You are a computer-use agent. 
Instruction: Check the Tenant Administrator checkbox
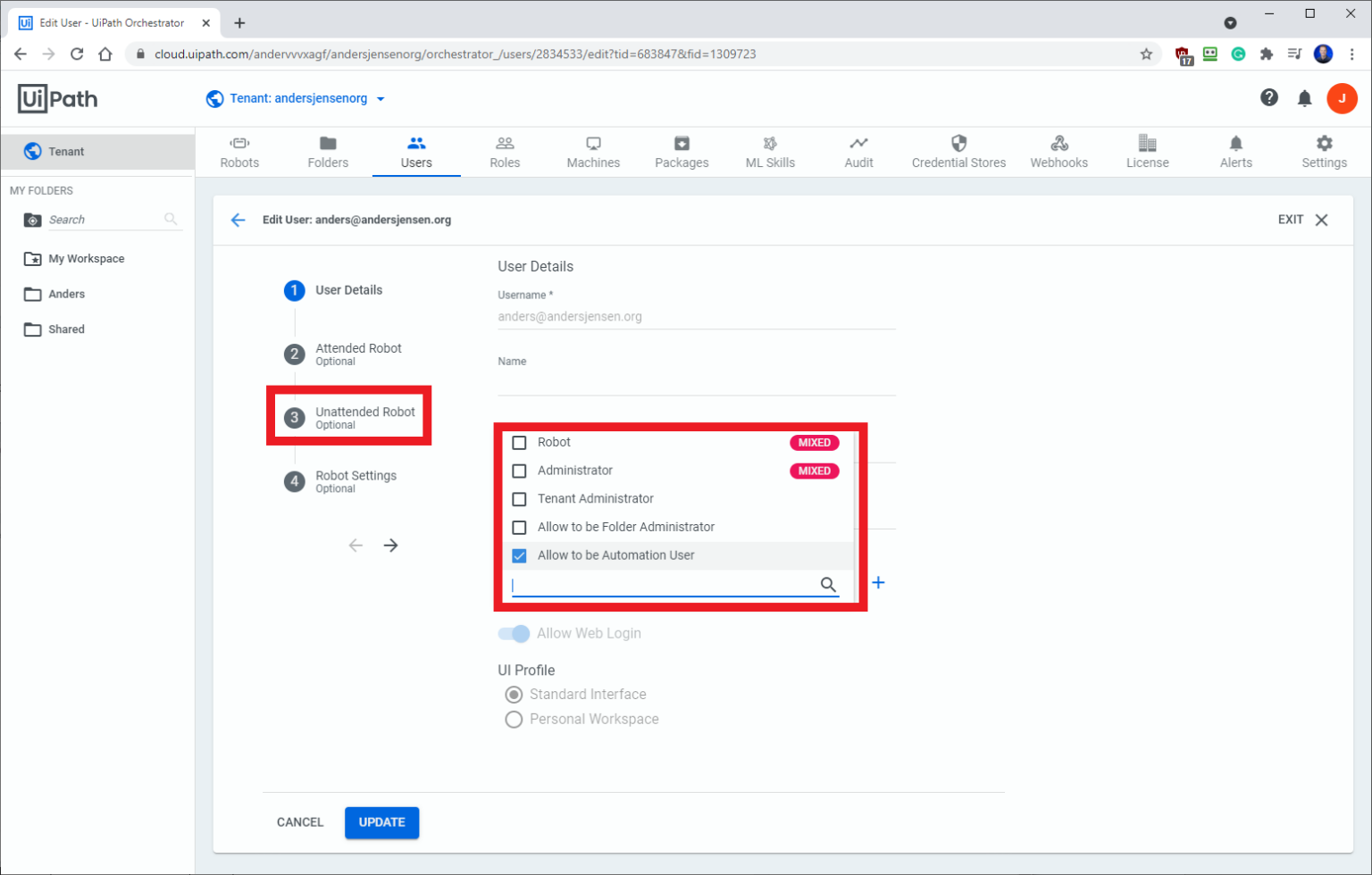[519, 499]
